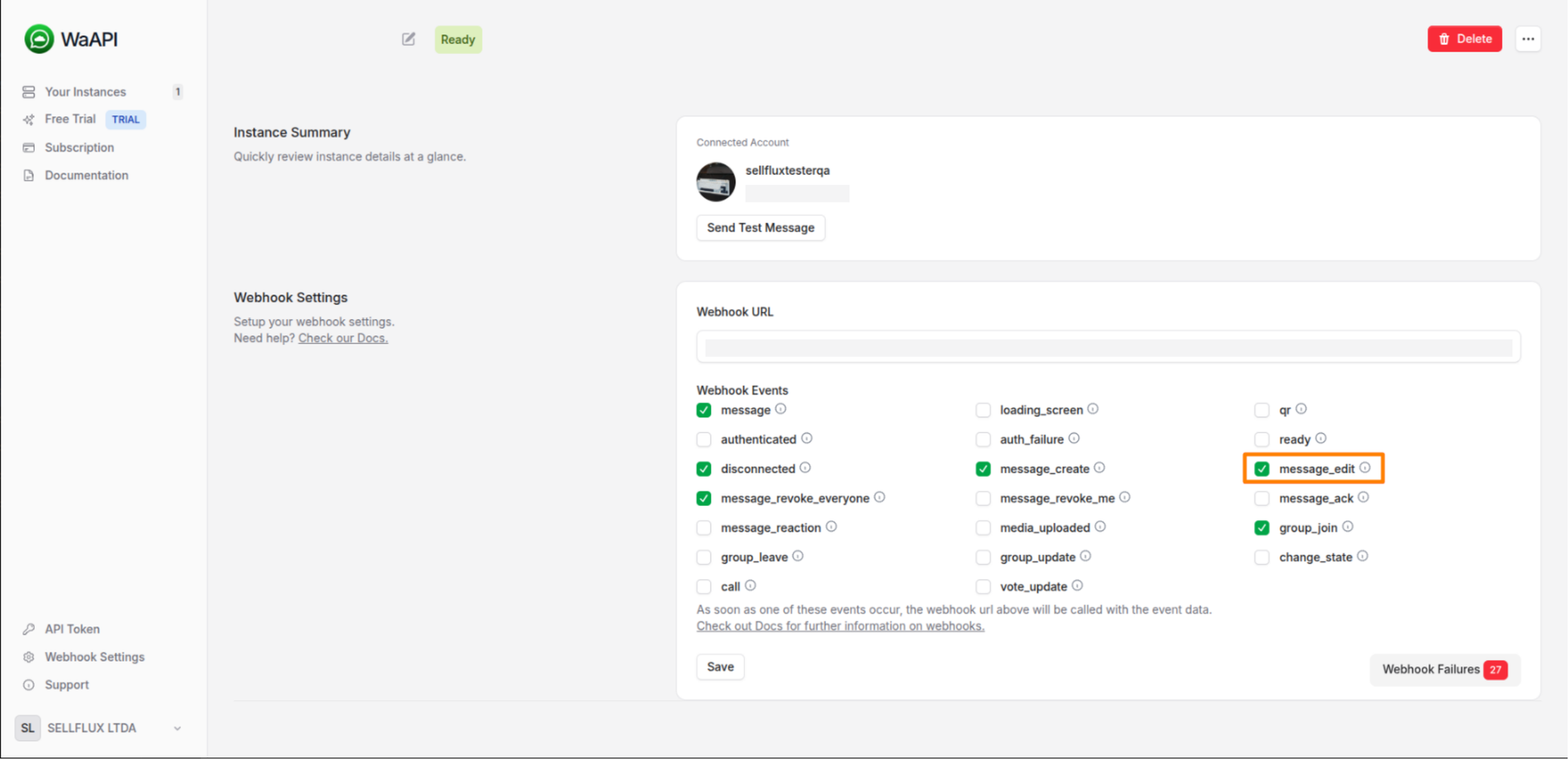Open the three-dots more options menu

(1528, 39)
